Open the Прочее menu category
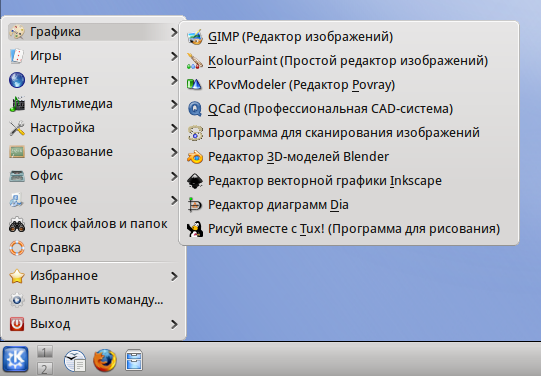The width and height of the screenshot is (541, 376). (93, 200)
